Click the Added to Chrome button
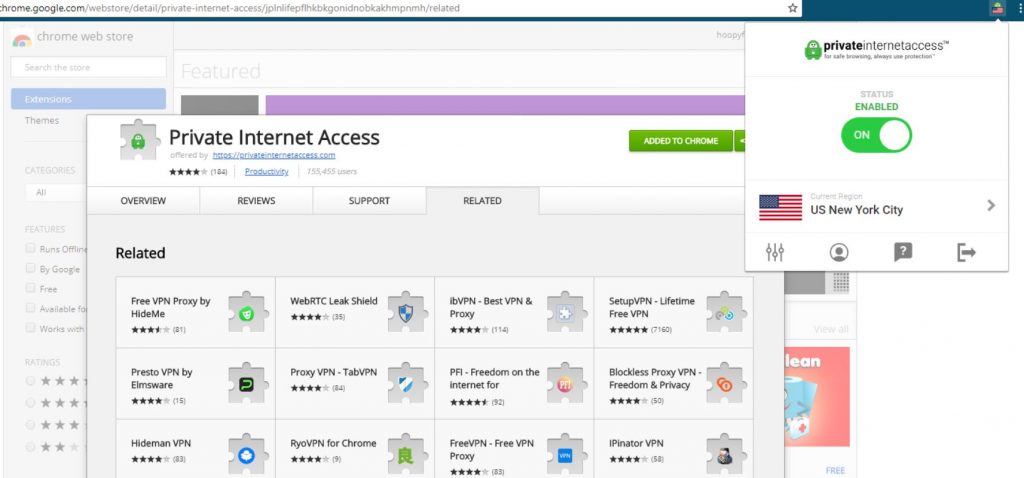Image resolution: width=1024 pixels, height=478 pixels. click(x=680, y=141)
